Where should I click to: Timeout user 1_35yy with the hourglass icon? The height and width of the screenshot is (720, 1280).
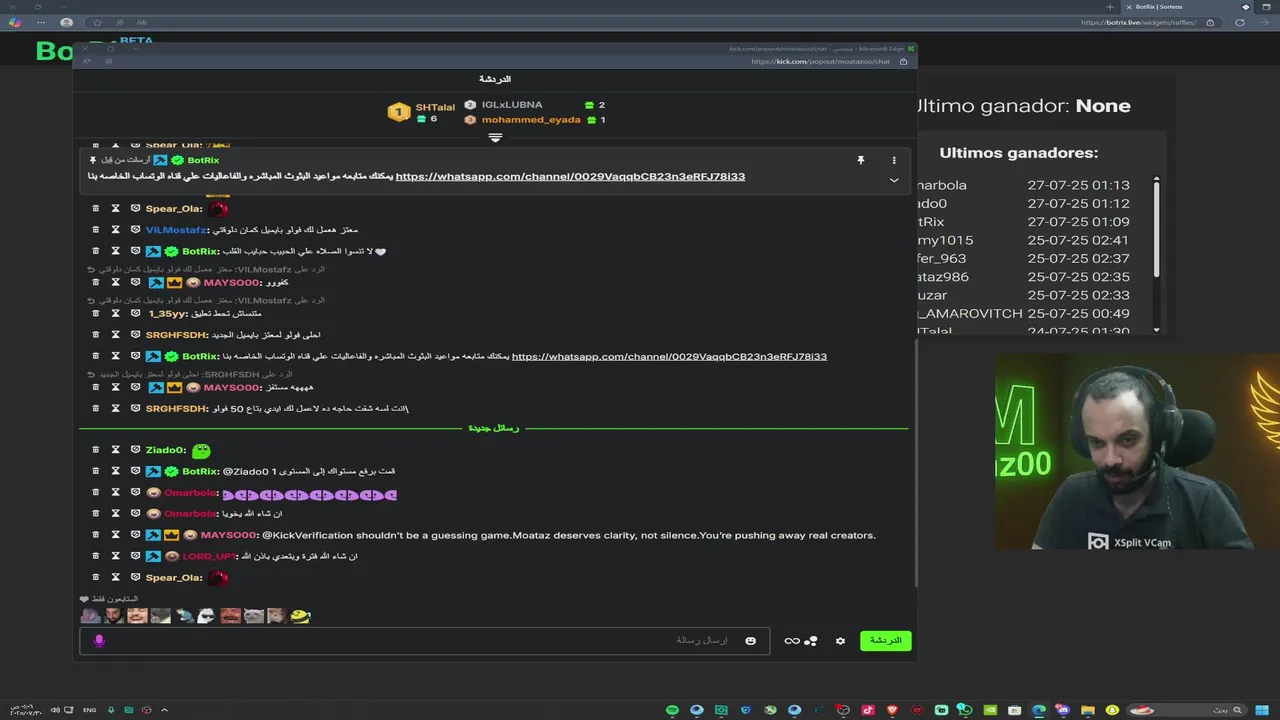[x=115, y=314]
